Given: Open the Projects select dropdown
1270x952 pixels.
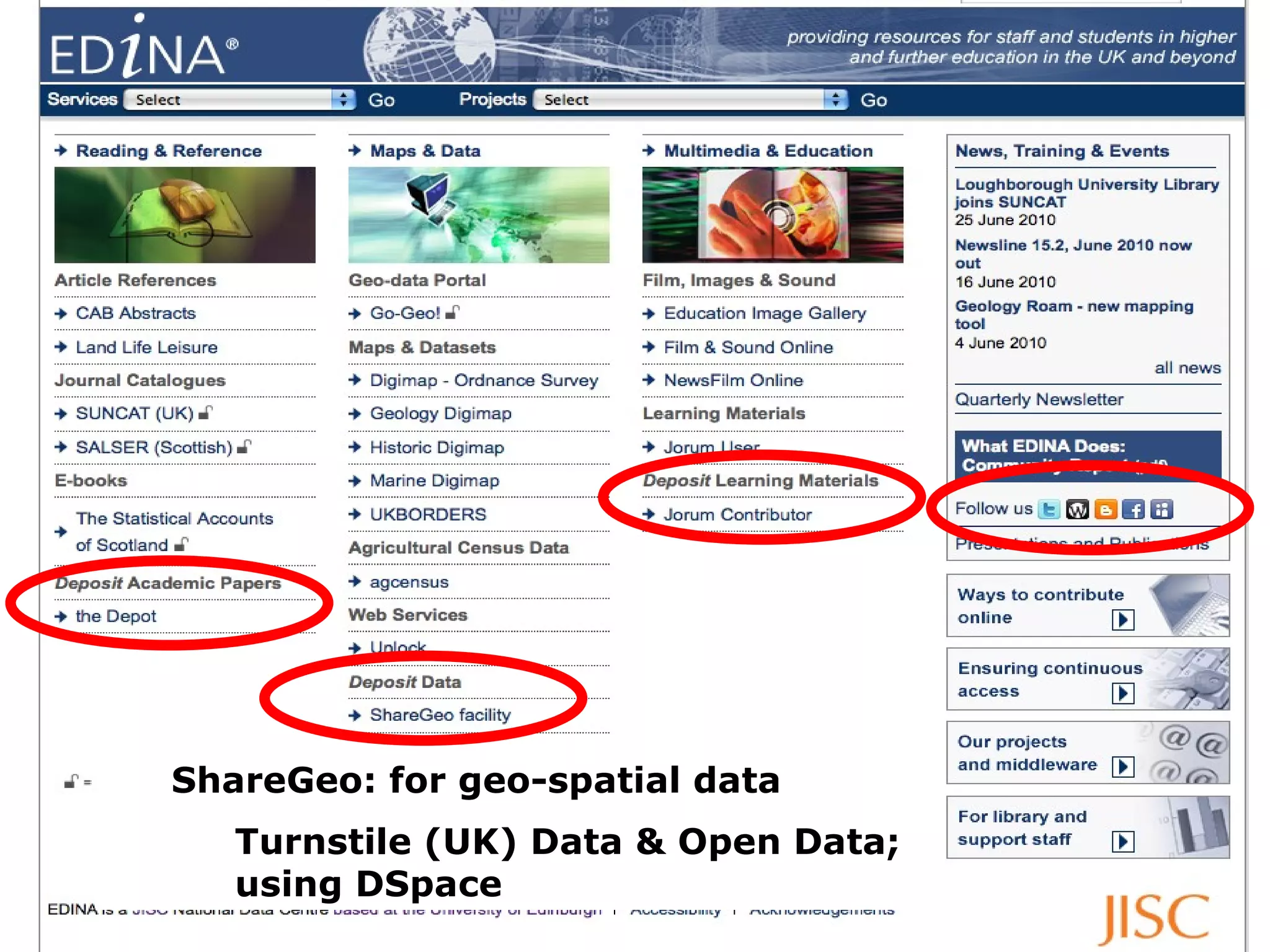Looking at the screenshot, I should coord(690,100).
